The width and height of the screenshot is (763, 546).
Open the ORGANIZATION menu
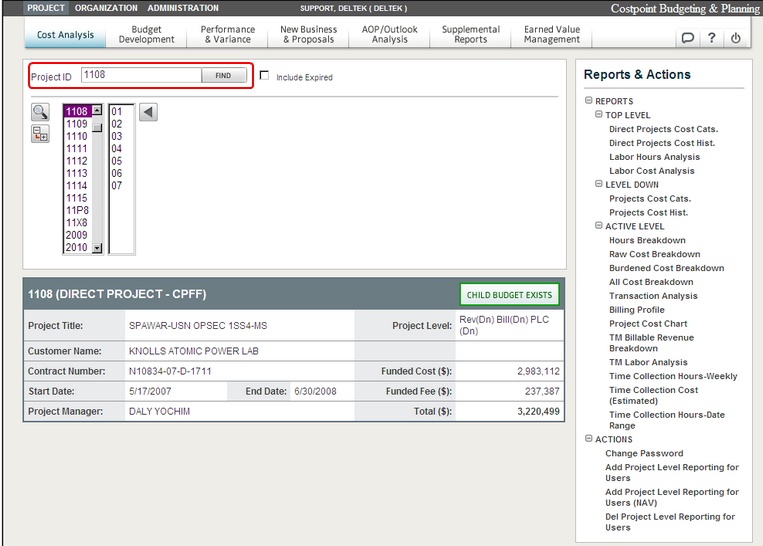tap(106, 8)
